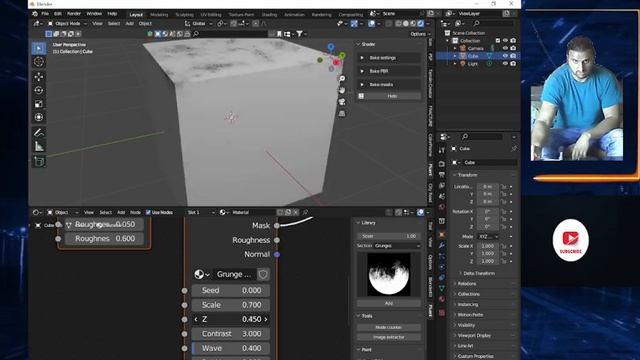This screenshot has height=360, width=640.
Task: Select the Scale tool
Action: (x=39, y=104)
